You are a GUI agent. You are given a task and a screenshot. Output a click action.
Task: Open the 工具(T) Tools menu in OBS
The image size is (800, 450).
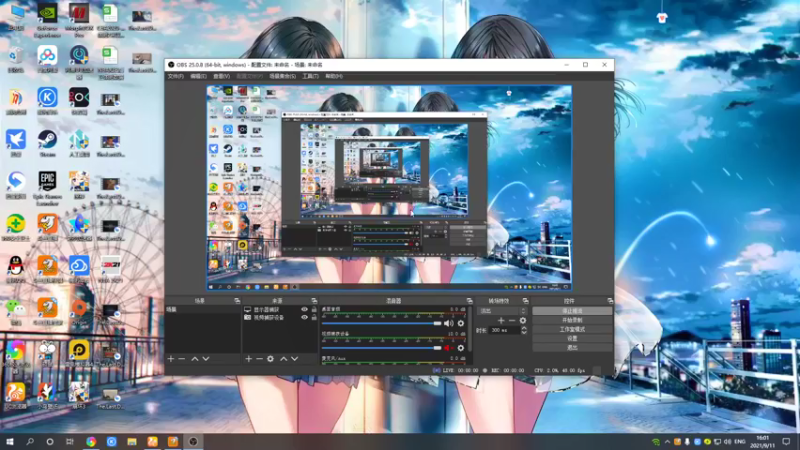(310, 76)
